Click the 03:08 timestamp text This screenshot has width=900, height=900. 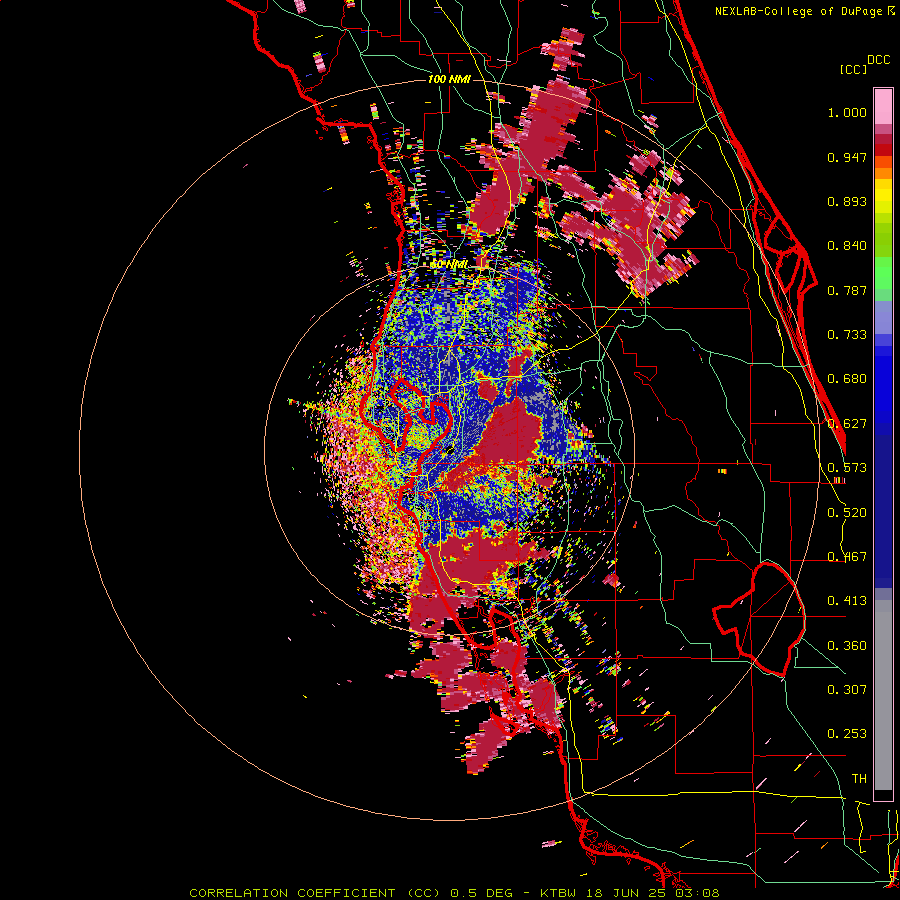coord(697,893)
